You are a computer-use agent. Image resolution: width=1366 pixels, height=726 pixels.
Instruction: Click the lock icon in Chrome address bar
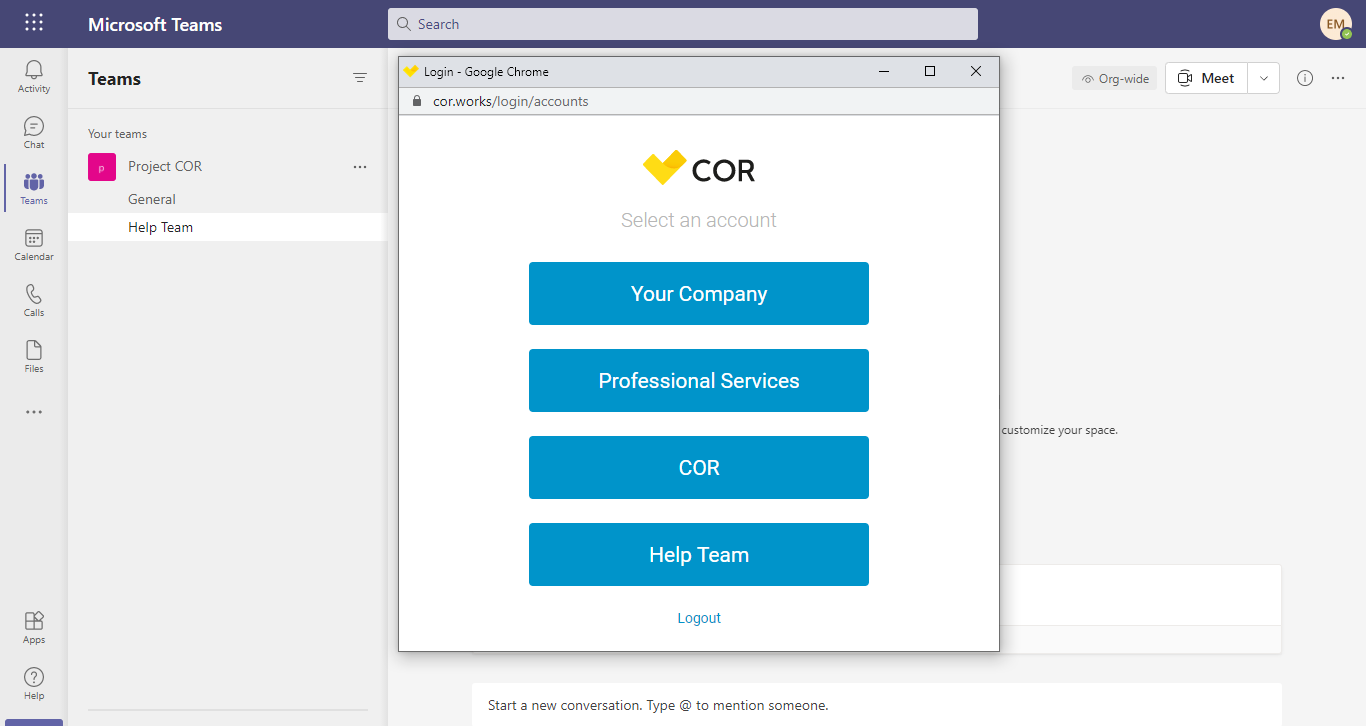pos(418,101)
